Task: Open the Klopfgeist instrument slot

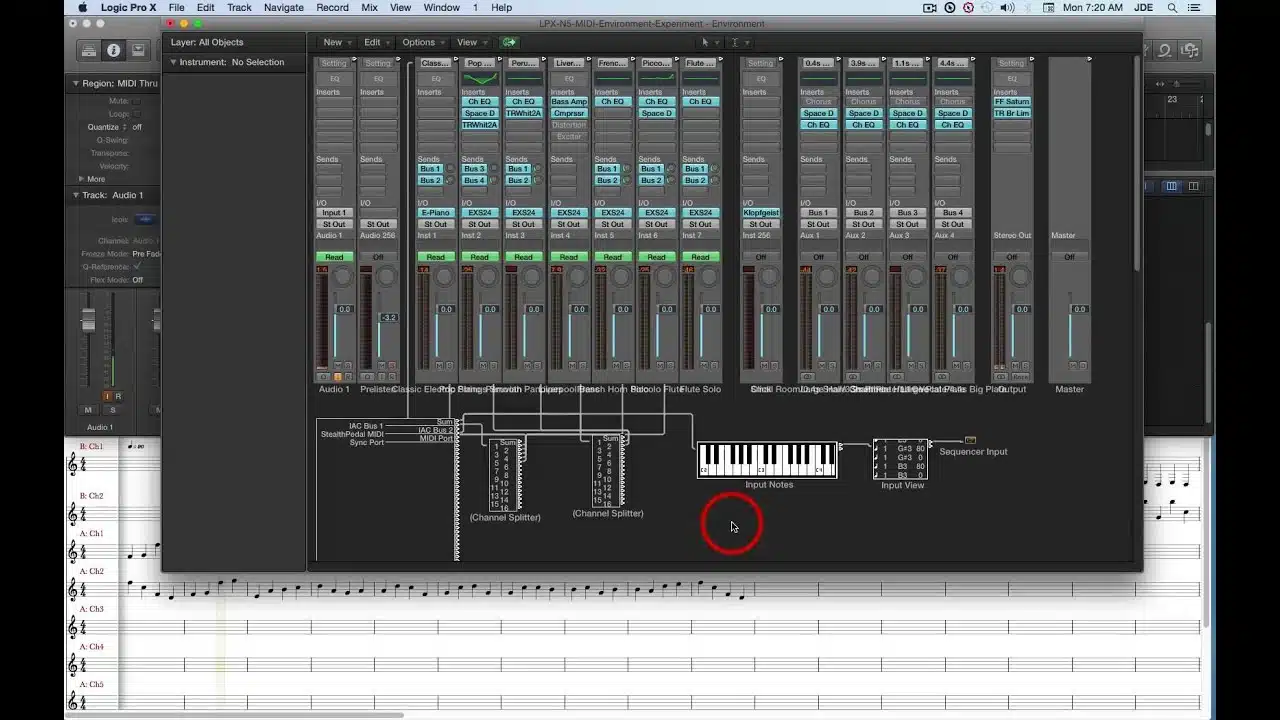Action: click(x=761, y=213)
